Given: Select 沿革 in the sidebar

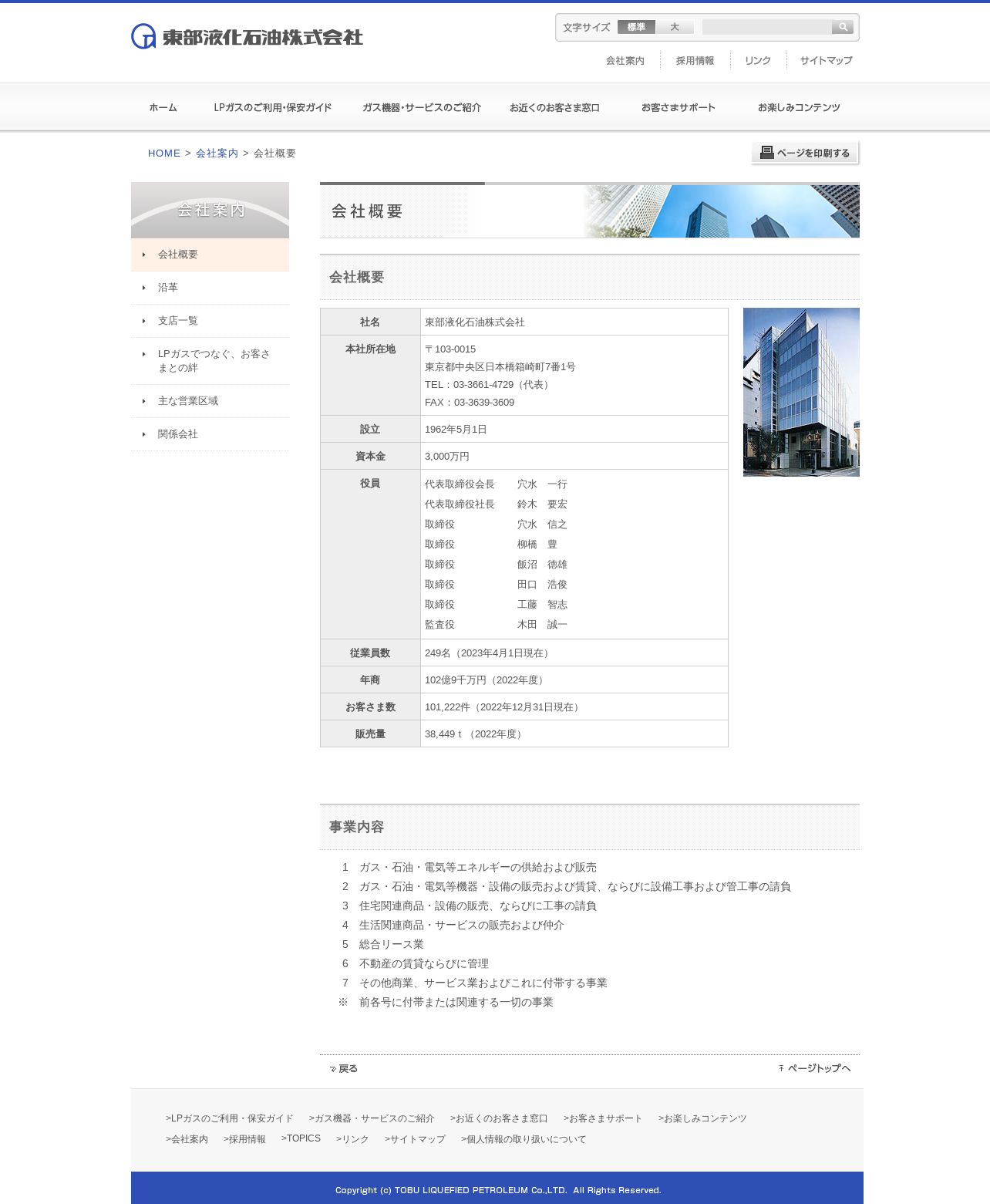Looking at the screenshot, I should [210, 288].
